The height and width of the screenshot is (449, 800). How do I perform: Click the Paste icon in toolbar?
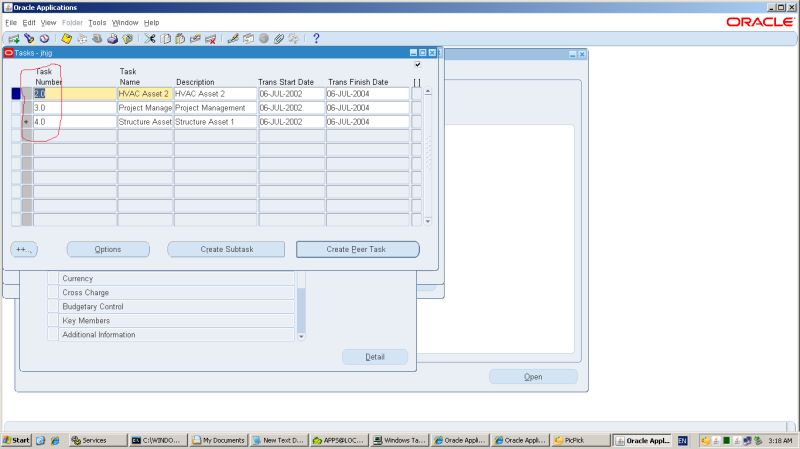180,39
